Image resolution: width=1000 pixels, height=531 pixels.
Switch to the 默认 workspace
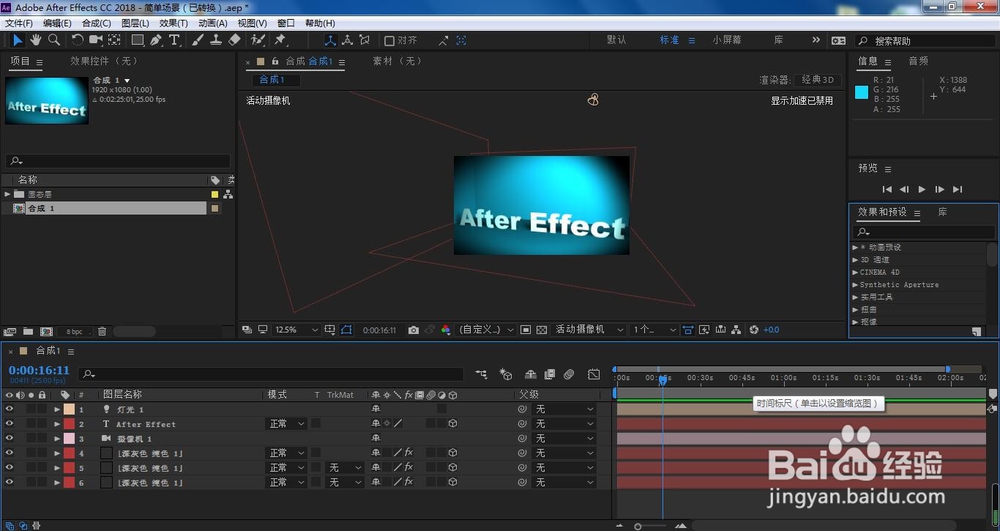(616, 40)
